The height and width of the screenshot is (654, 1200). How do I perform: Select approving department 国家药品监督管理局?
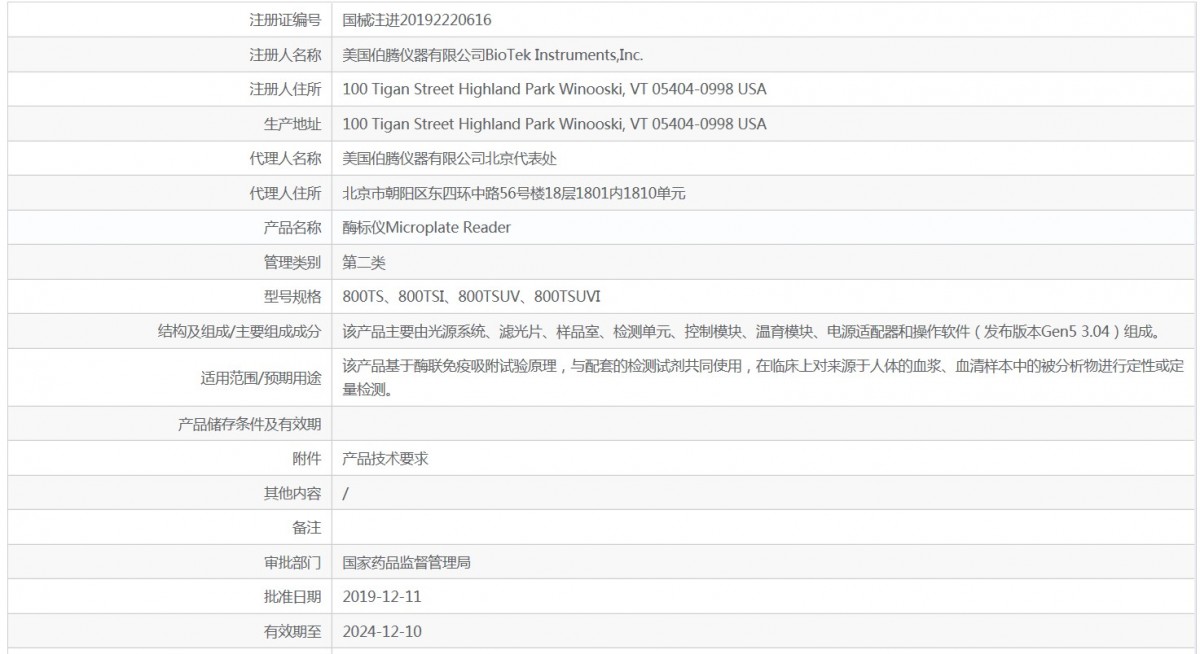pos(406,563)
